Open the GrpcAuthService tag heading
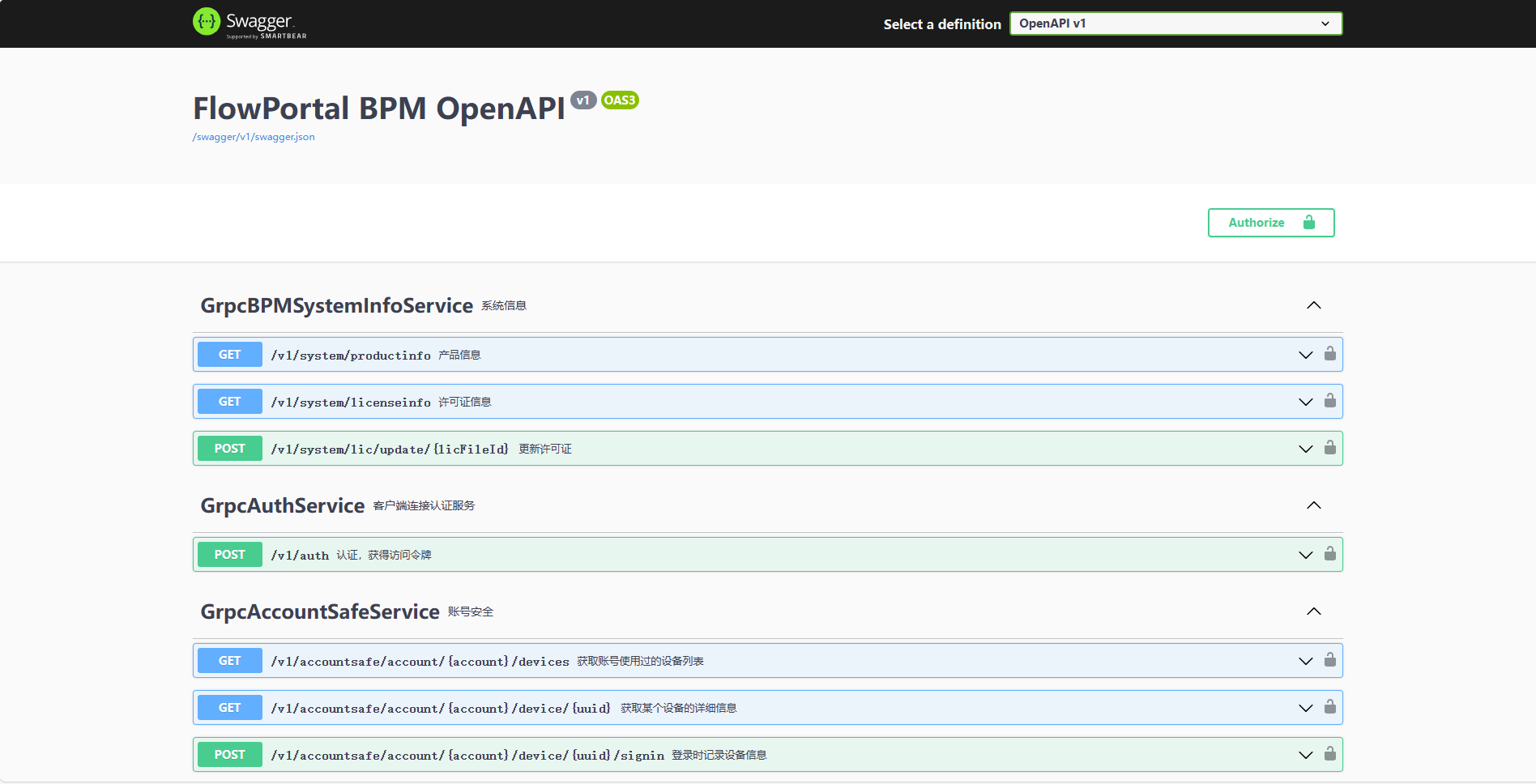 pyautogui.click(x=282, y=505)
